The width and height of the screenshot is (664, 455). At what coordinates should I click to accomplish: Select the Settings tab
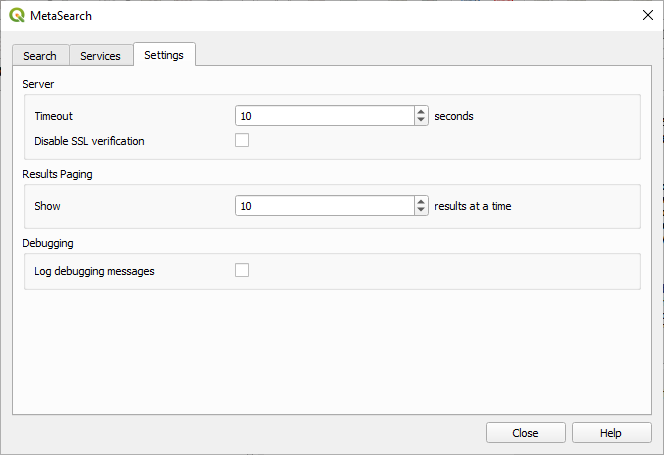coord(164,55)
